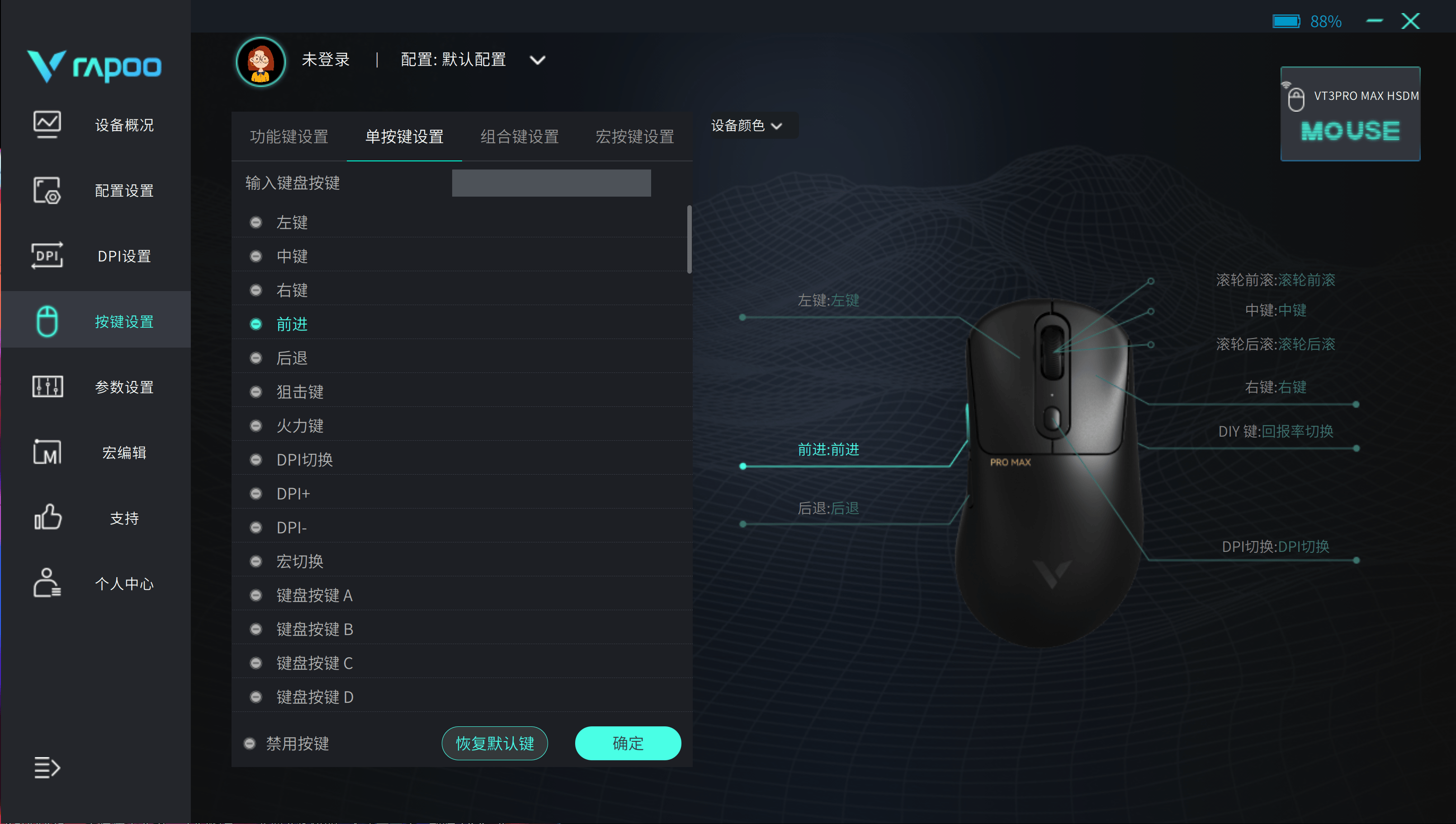Select the VT3PRO MAX HSDM device card

click(1350, 114)
